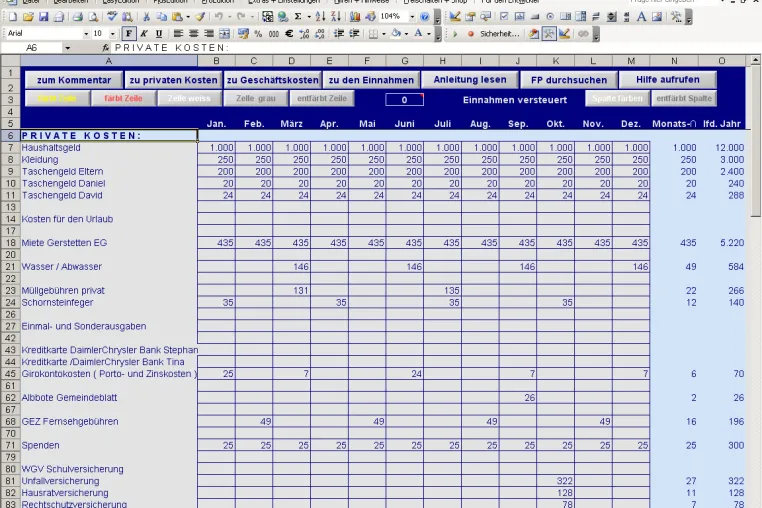Sort descending with the Z-A icon
The width and height of the screenshot is (762, 508).
(x=335, y=17)
